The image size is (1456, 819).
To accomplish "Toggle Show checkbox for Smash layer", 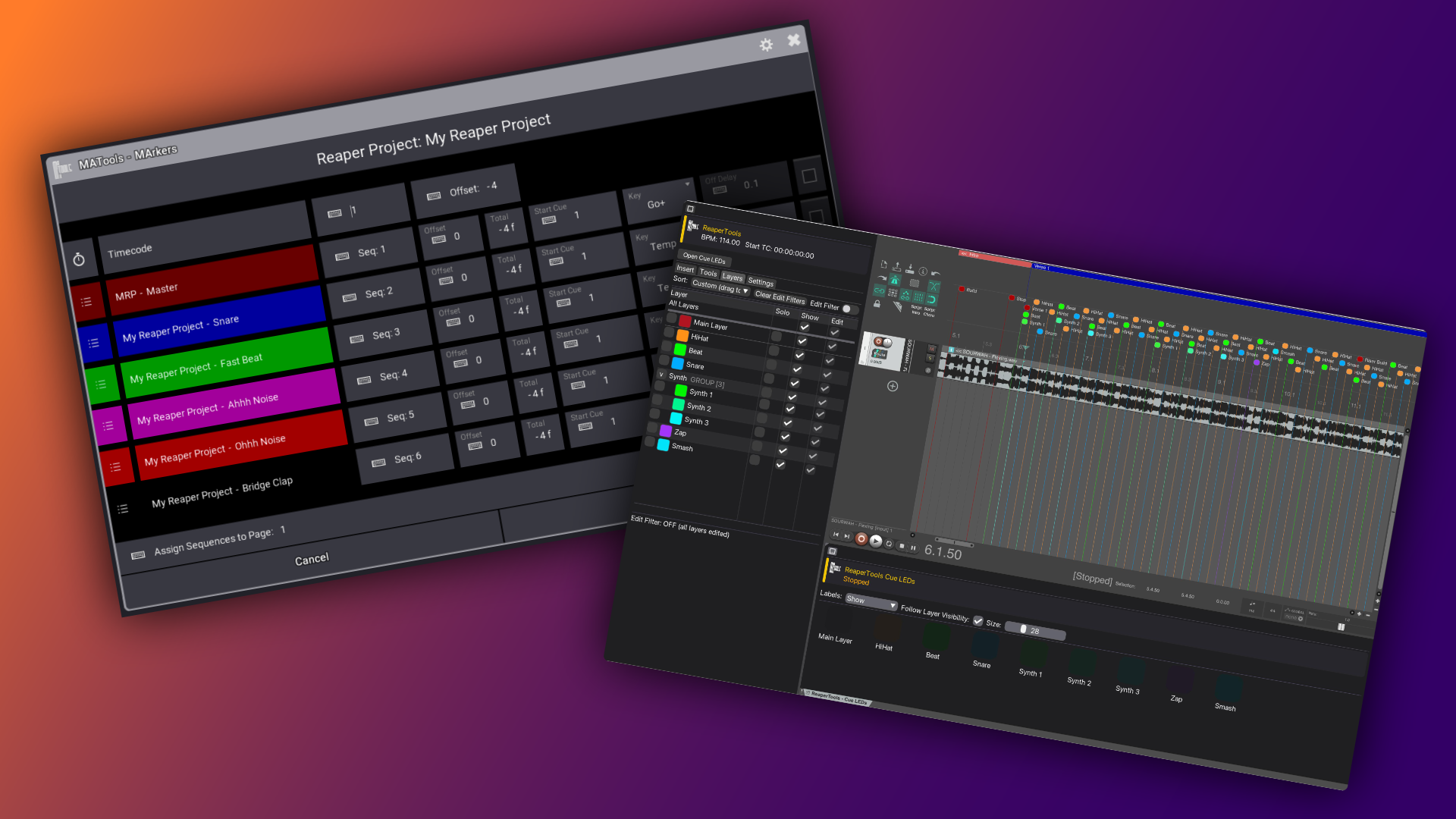I will (x=780, y=464).
